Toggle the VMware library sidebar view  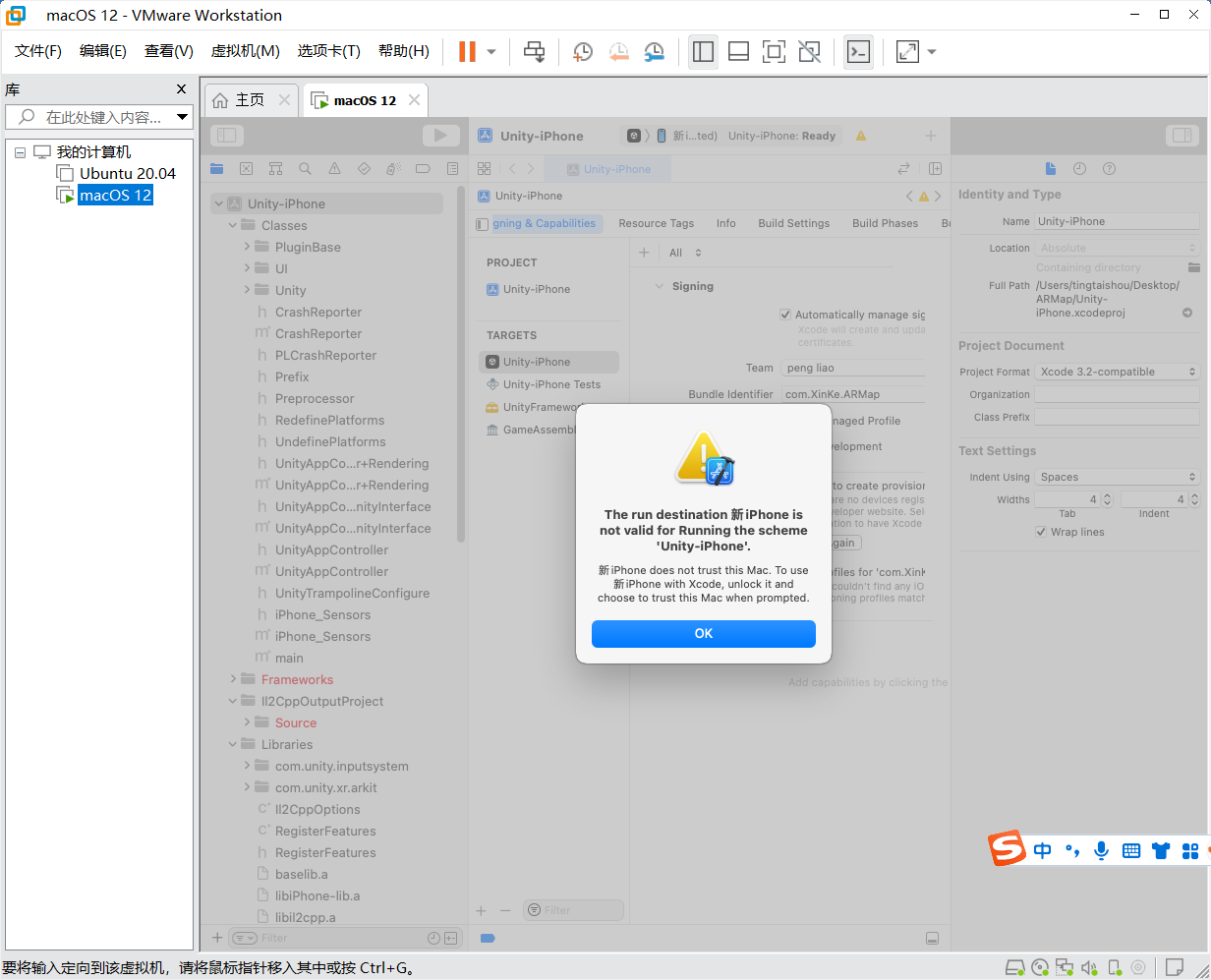click(x=703, y=51)
